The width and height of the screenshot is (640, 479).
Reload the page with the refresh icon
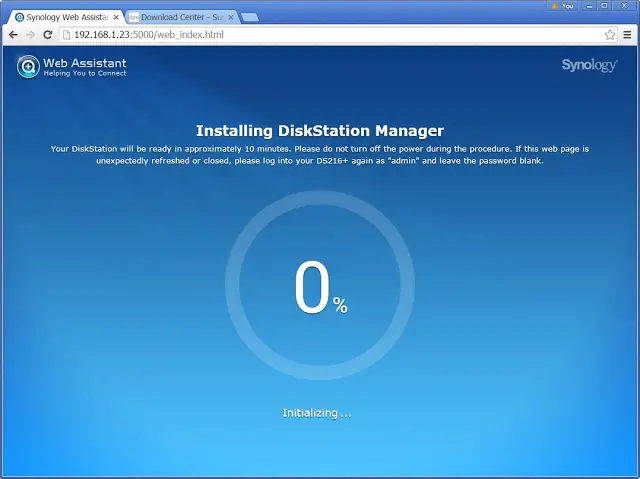coord(48,35)
